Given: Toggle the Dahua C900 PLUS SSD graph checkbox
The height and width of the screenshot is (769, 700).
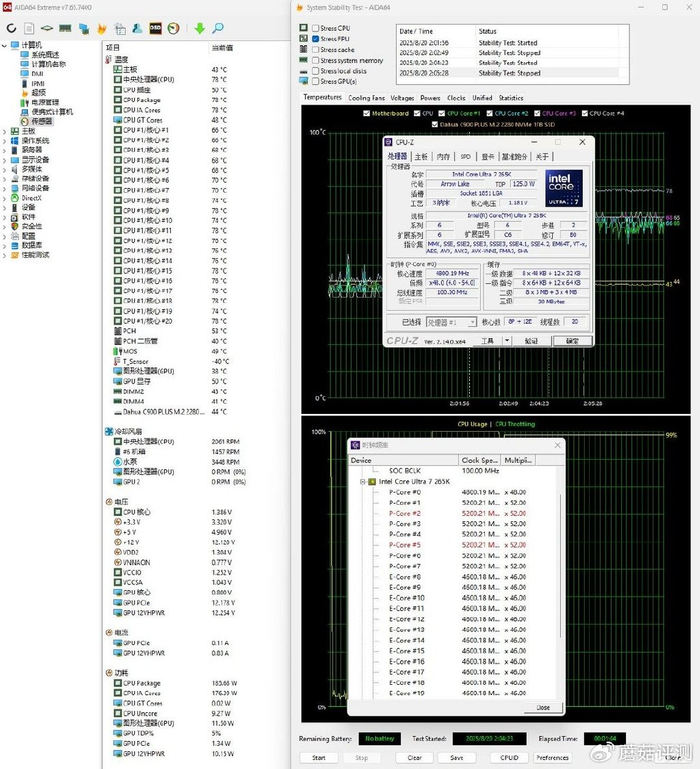Looking at the screenshot, I should click(x=435, y=125).
